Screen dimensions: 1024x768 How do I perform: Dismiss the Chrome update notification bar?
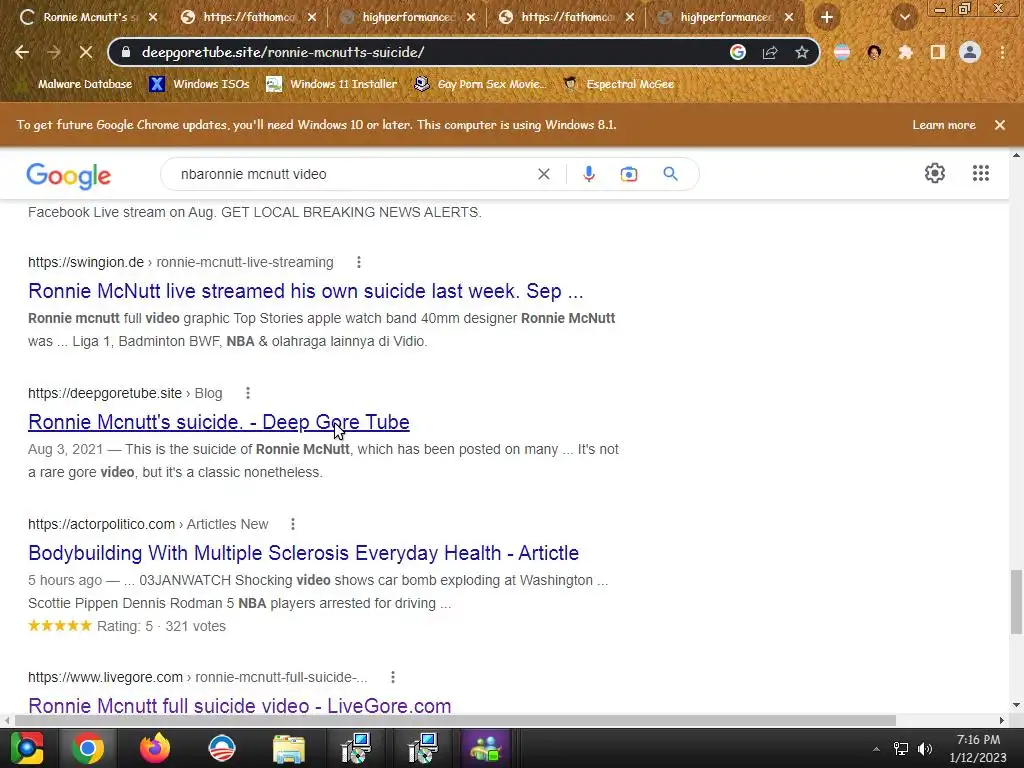coord(1000,125)
